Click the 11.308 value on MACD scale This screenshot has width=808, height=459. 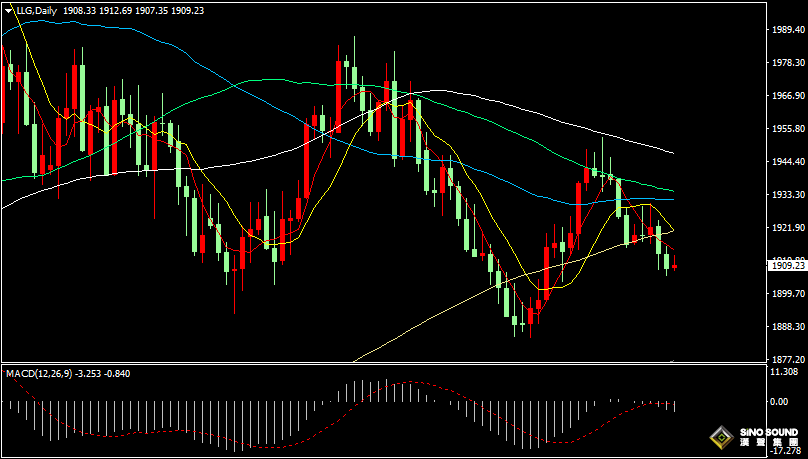(784, 372)
